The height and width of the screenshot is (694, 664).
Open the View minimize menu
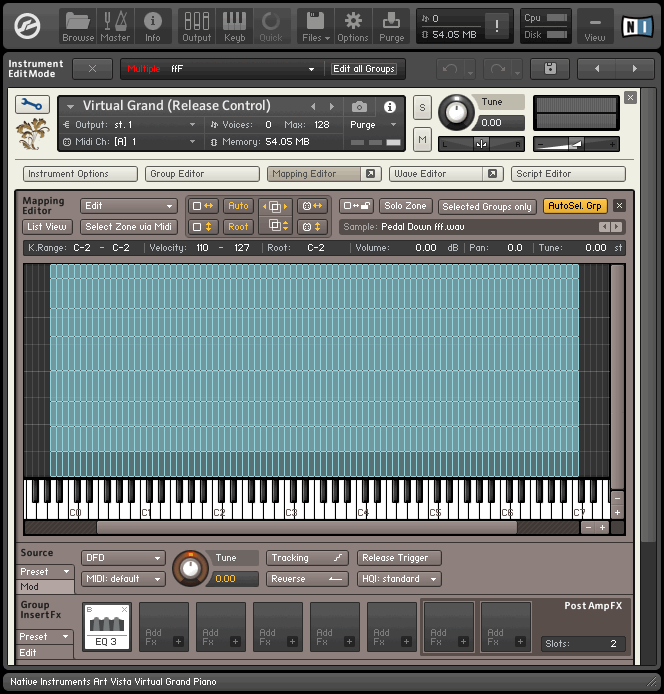[595, 27]
